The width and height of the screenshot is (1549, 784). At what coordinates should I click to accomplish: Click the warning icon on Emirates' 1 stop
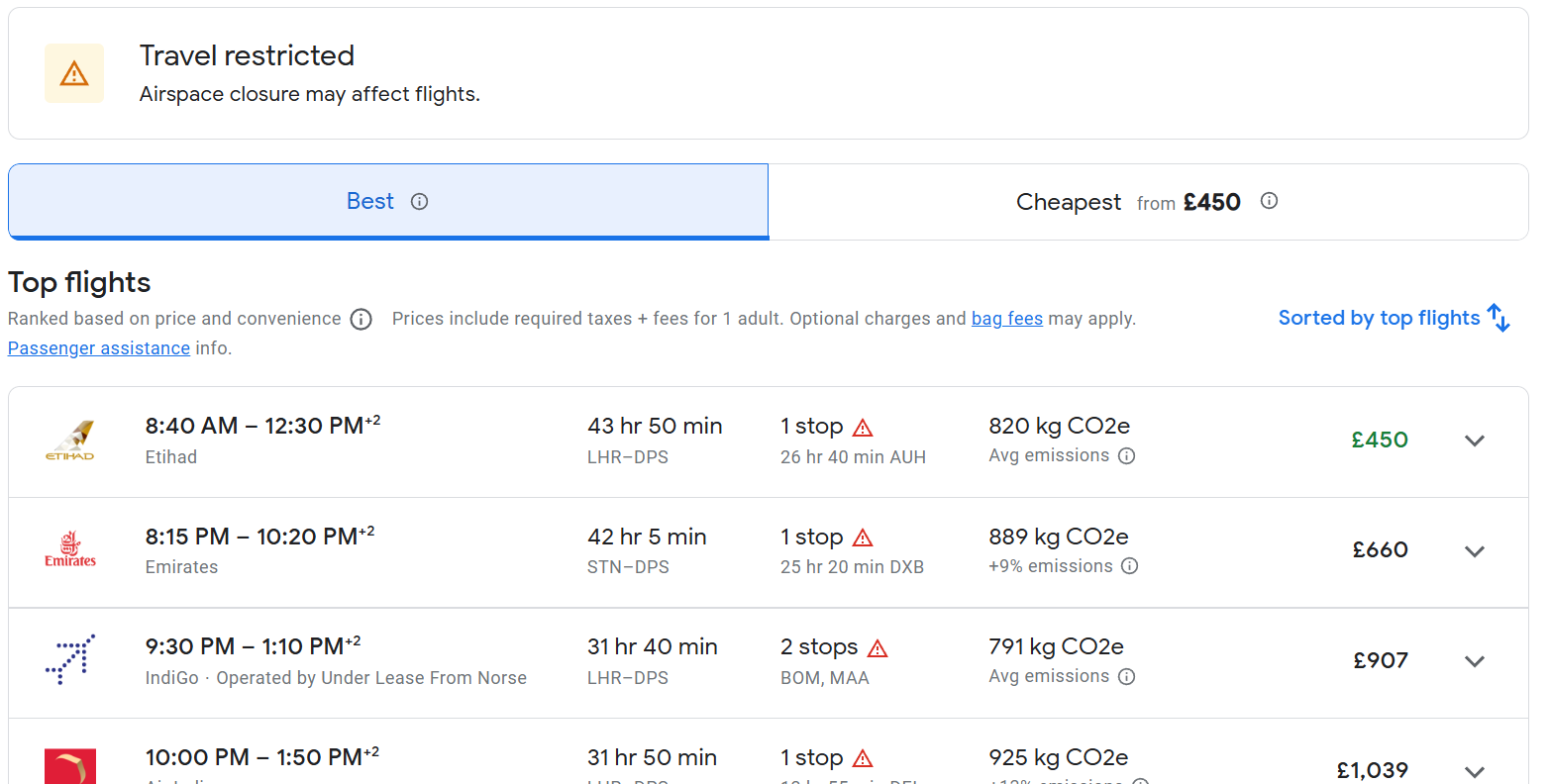point(863,539)
